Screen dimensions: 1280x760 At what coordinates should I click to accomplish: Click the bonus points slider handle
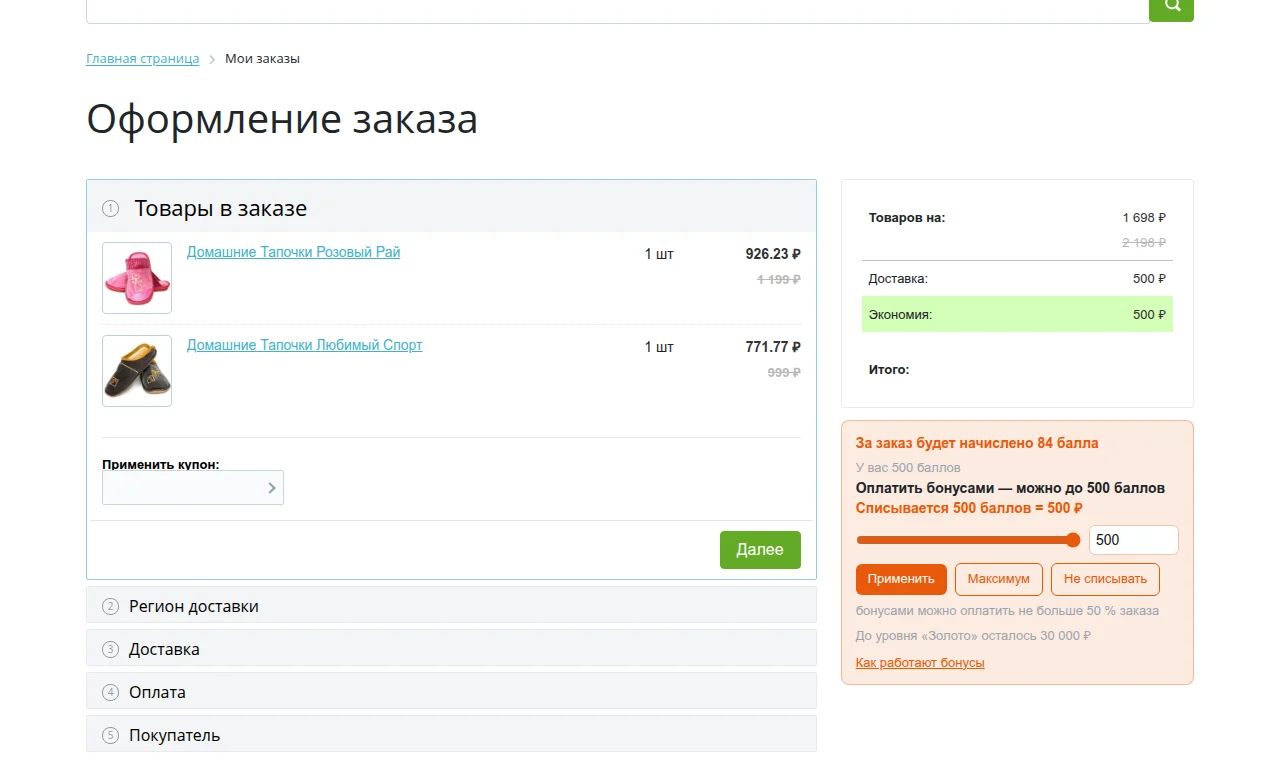click(x=1073, y=540)
